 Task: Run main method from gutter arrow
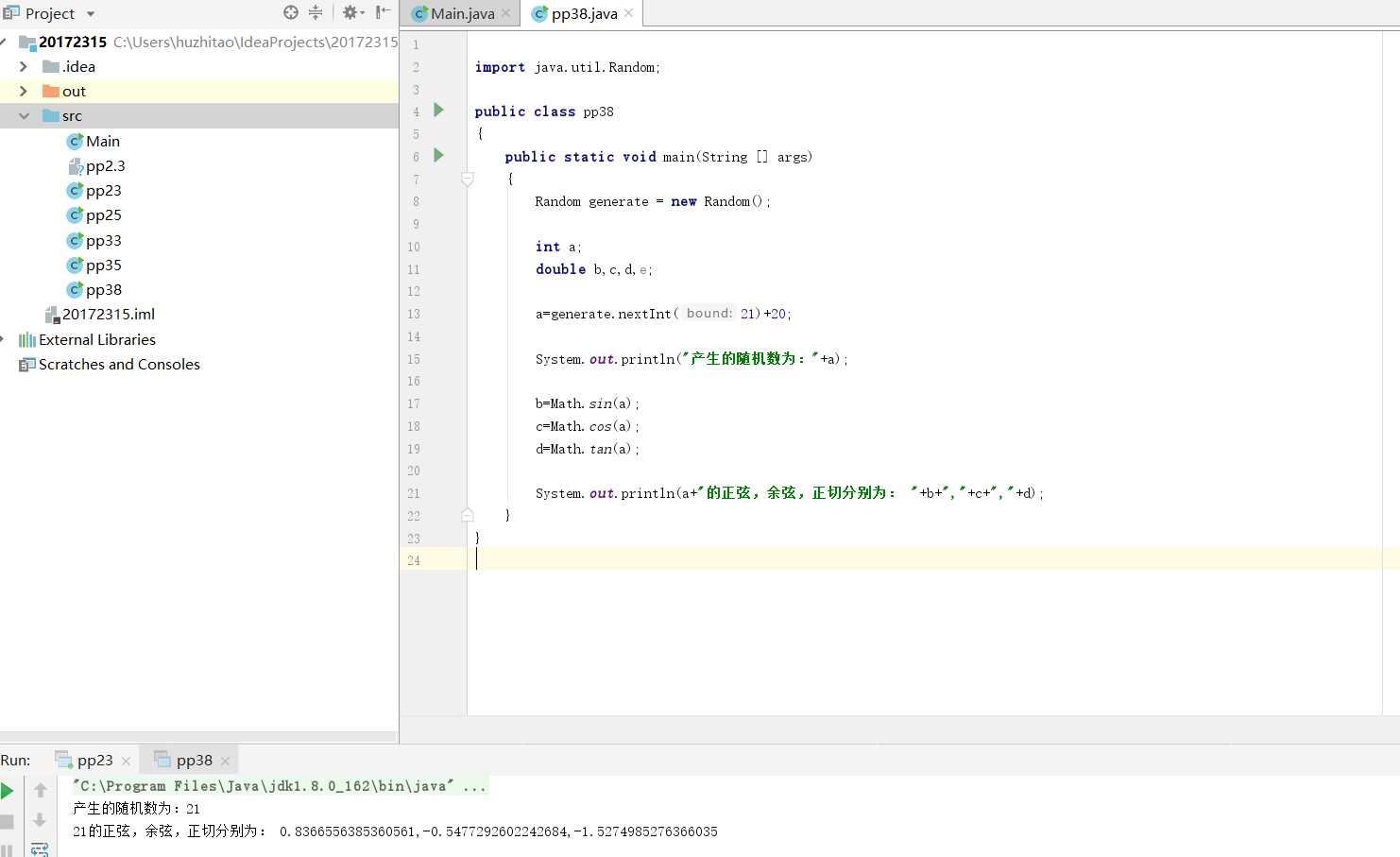tap(438, 155)
